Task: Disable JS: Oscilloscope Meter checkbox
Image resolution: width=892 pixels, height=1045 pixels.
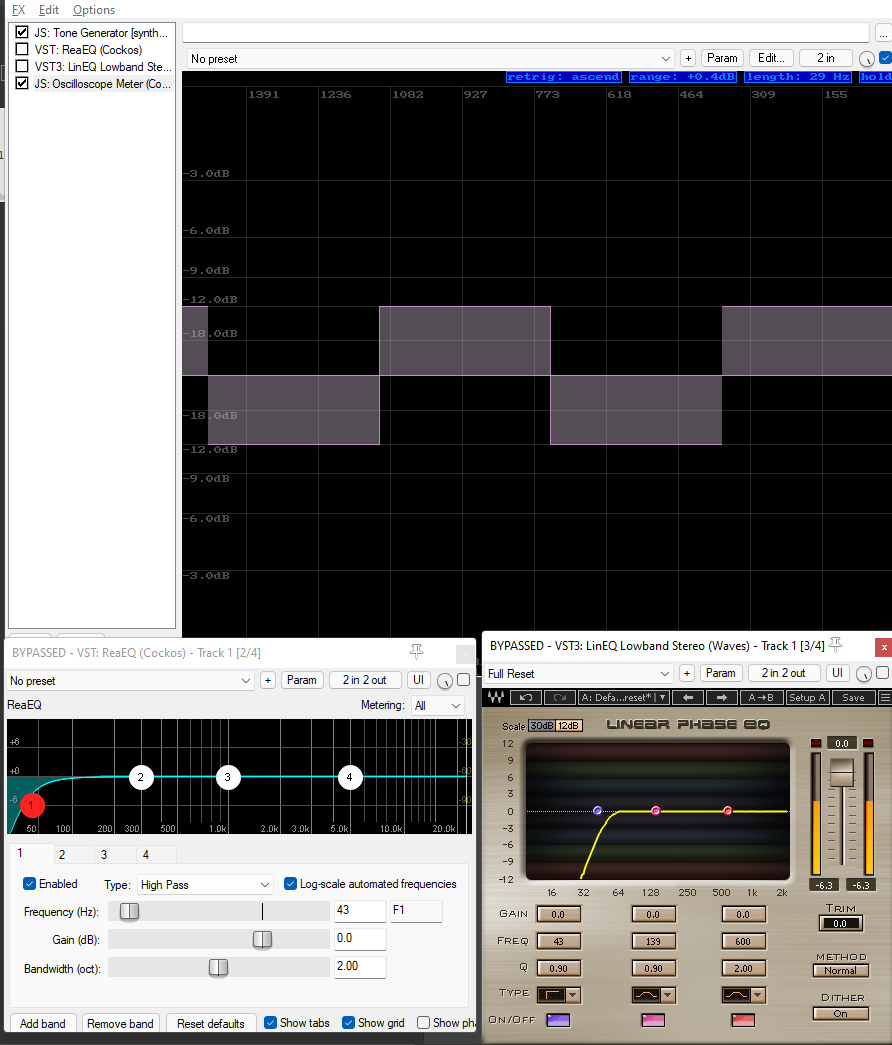Action: [x=22, y=83]
